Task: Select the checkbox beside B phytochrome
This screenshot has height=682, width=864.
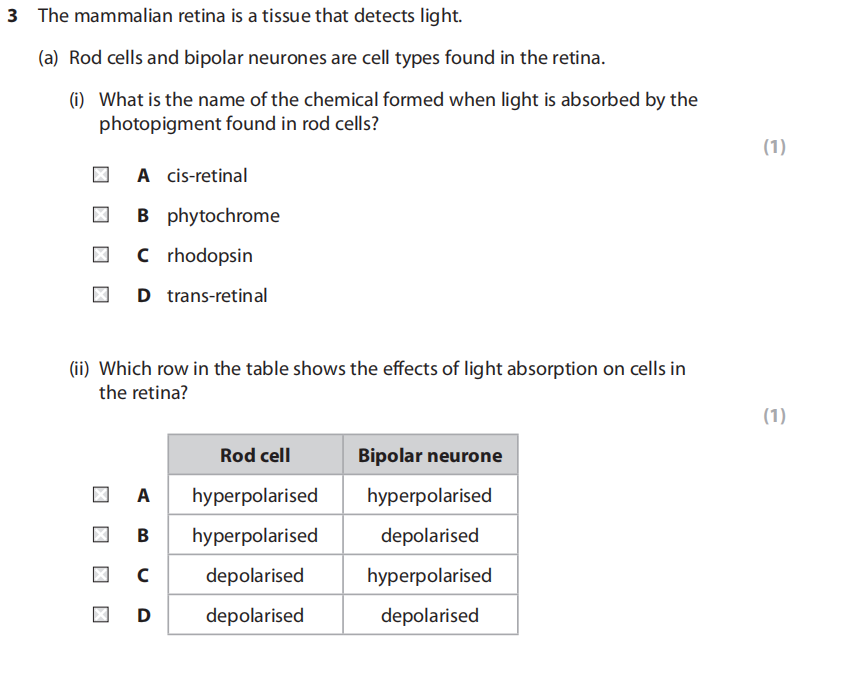Action: click(x=100, y=216)
